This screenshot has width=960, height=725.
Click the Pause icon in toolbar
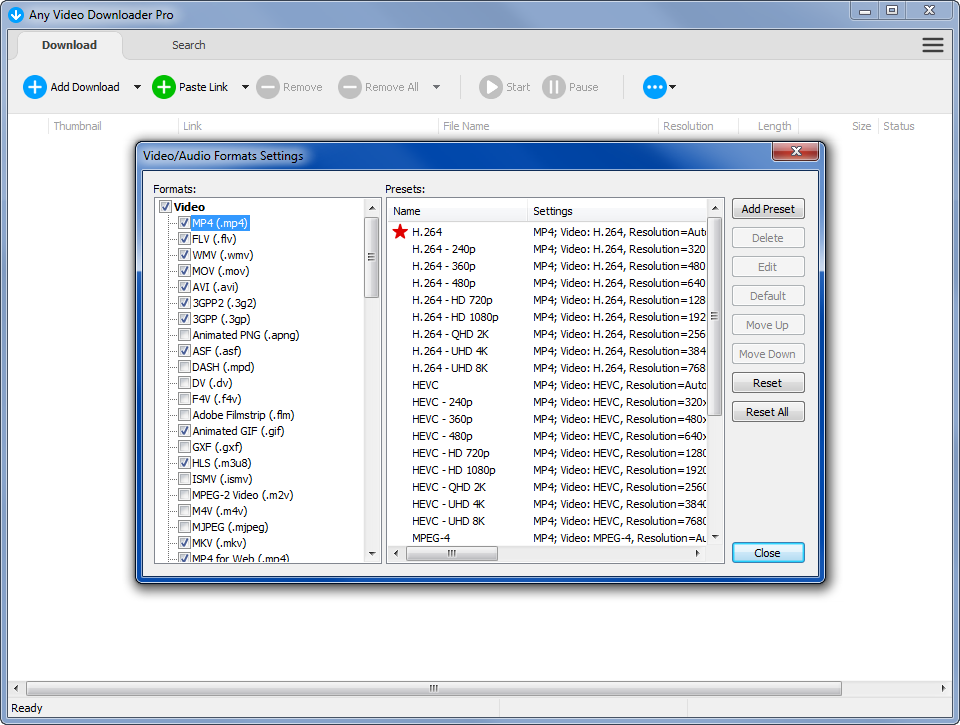pyautogui.click(x=553, y=87)
